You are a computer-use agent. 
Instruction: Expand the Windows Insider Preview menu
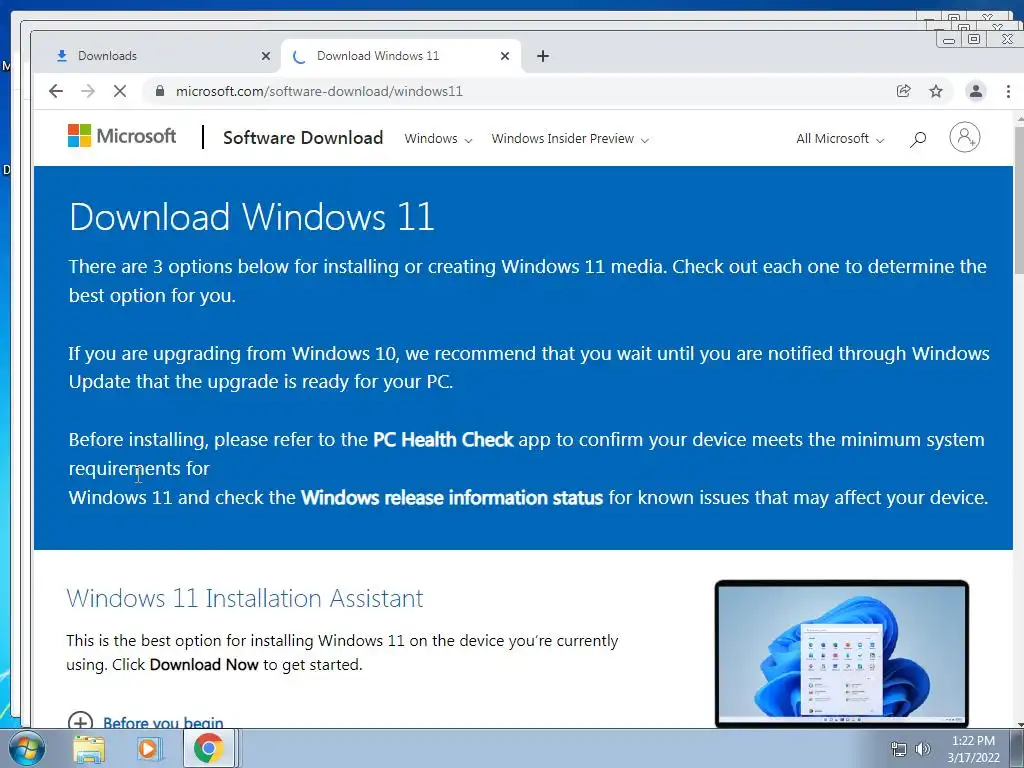click(x=570, y=138)
